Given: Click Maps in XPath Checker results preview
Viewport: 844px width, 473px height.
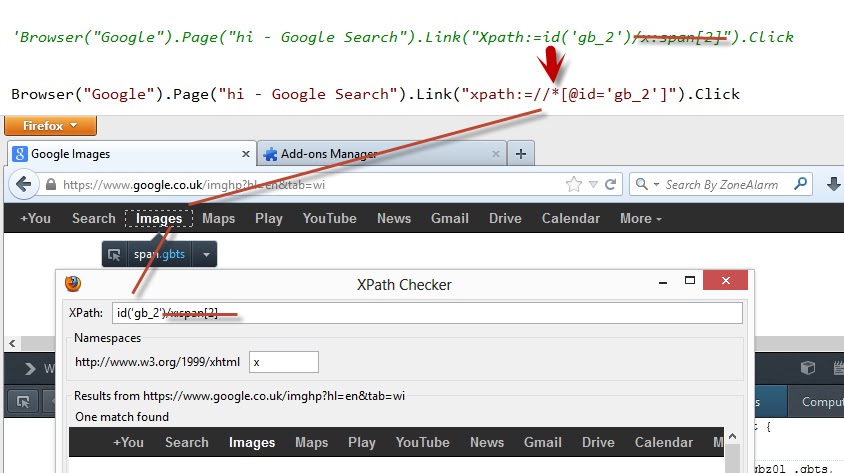Looking at the screenshot, I should [312, 442].
